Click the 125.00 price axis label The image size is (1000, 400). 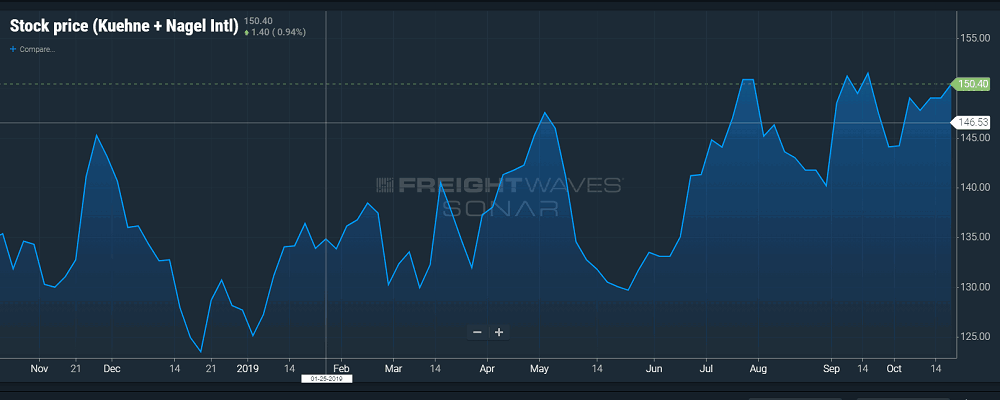pos(973,336)
